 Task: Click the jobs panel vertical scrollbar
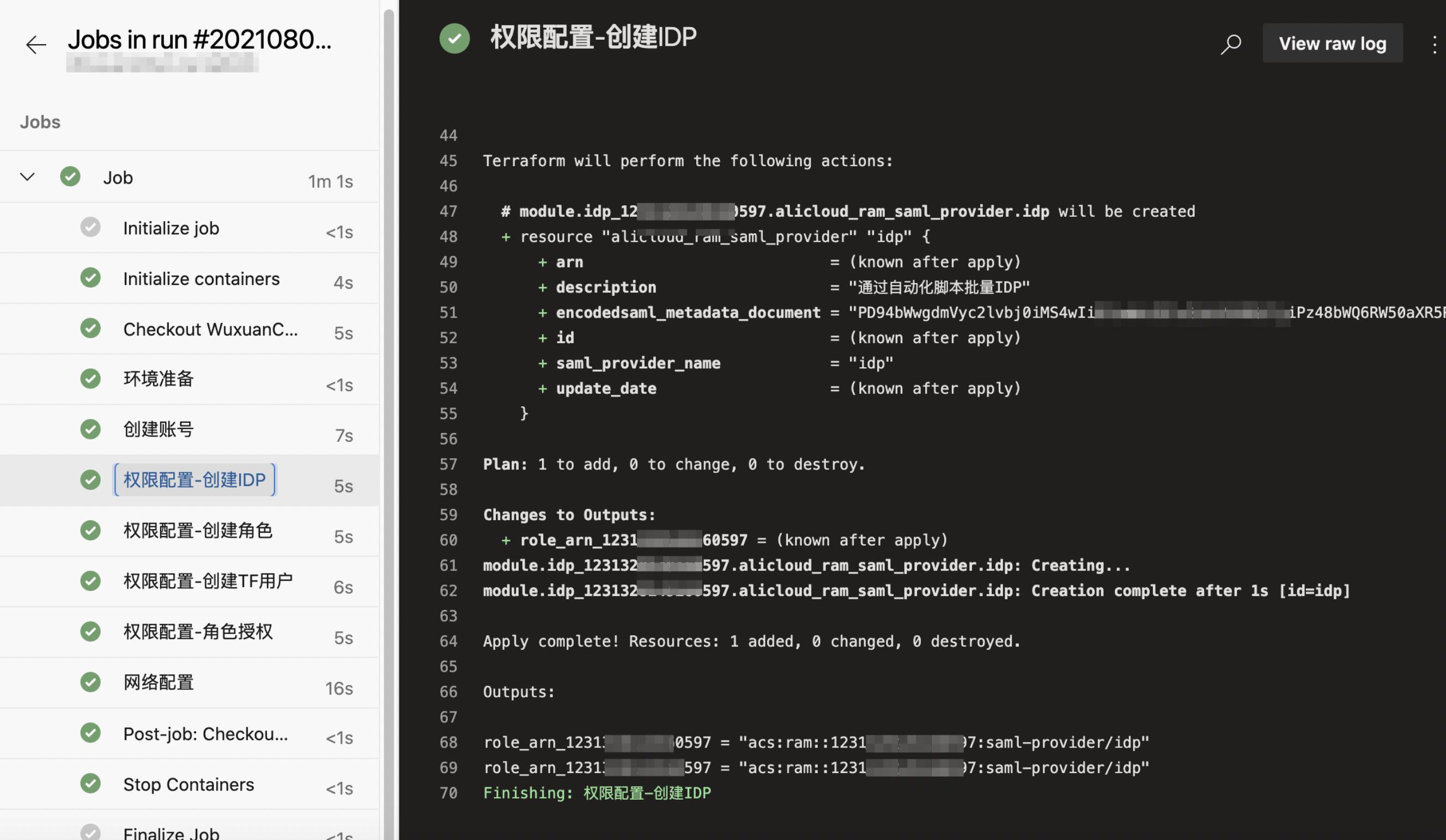pyautogui.click(x=388, y=401)
